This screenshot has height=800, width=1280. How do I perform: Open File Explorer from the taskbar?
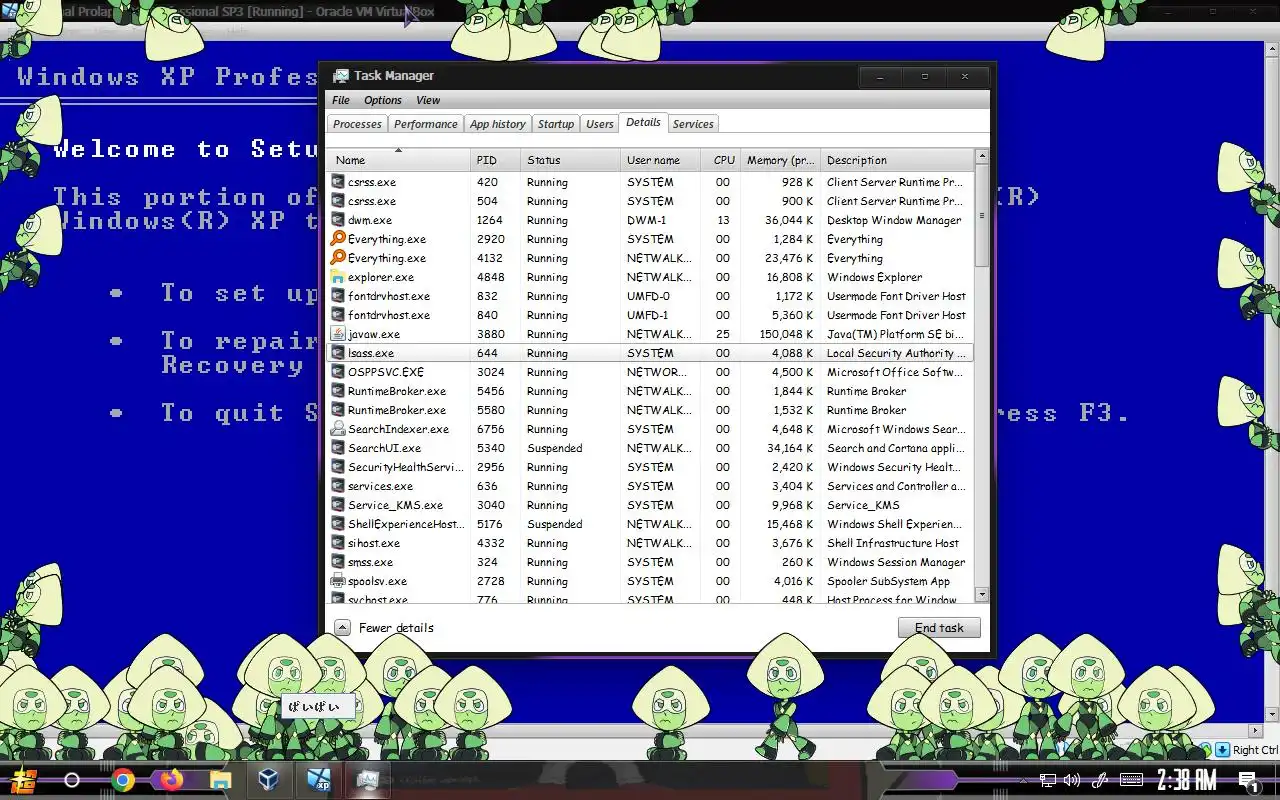coord(220,780)
